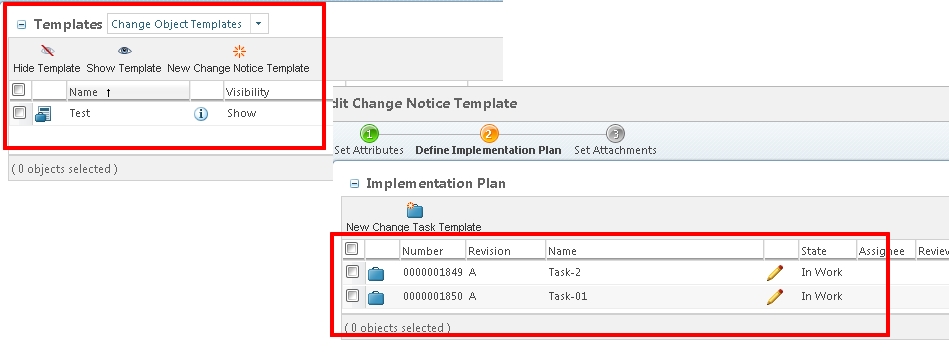
Task: Open Define Implementation Plan step label
Action: (x=488, y=150)
